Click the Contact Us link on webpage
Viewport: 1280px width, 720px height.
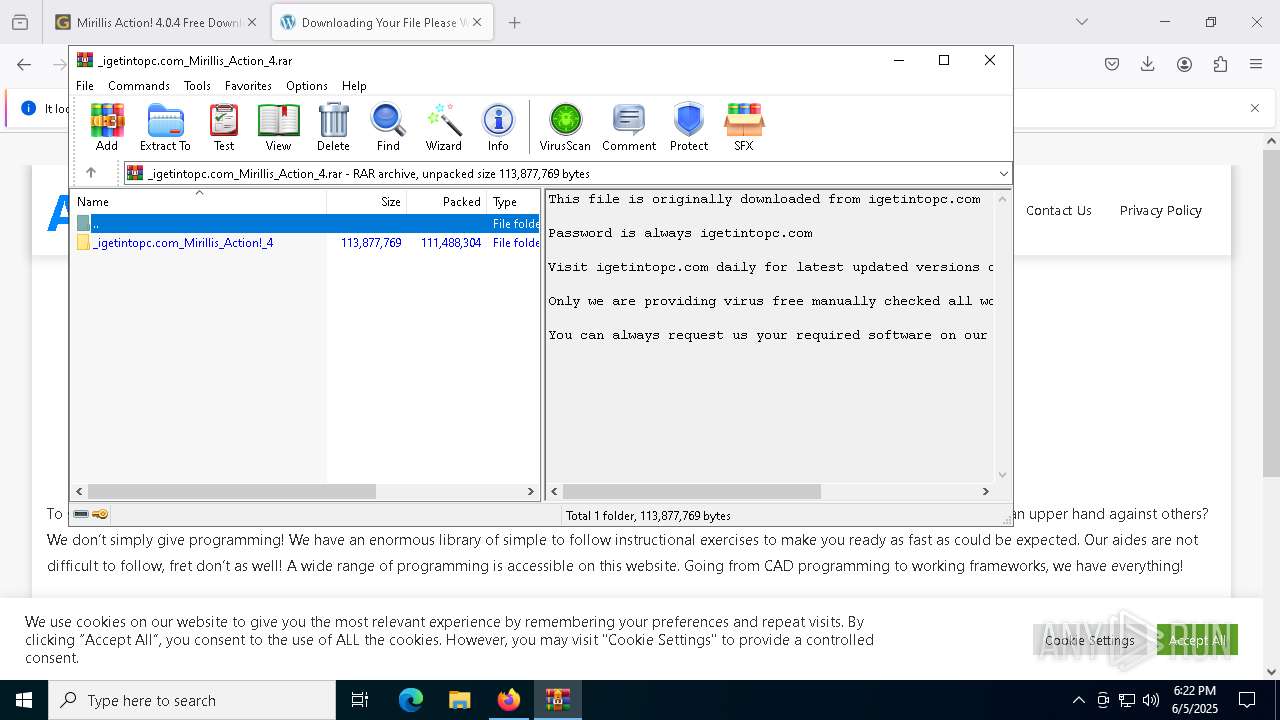click(1058, 210)
